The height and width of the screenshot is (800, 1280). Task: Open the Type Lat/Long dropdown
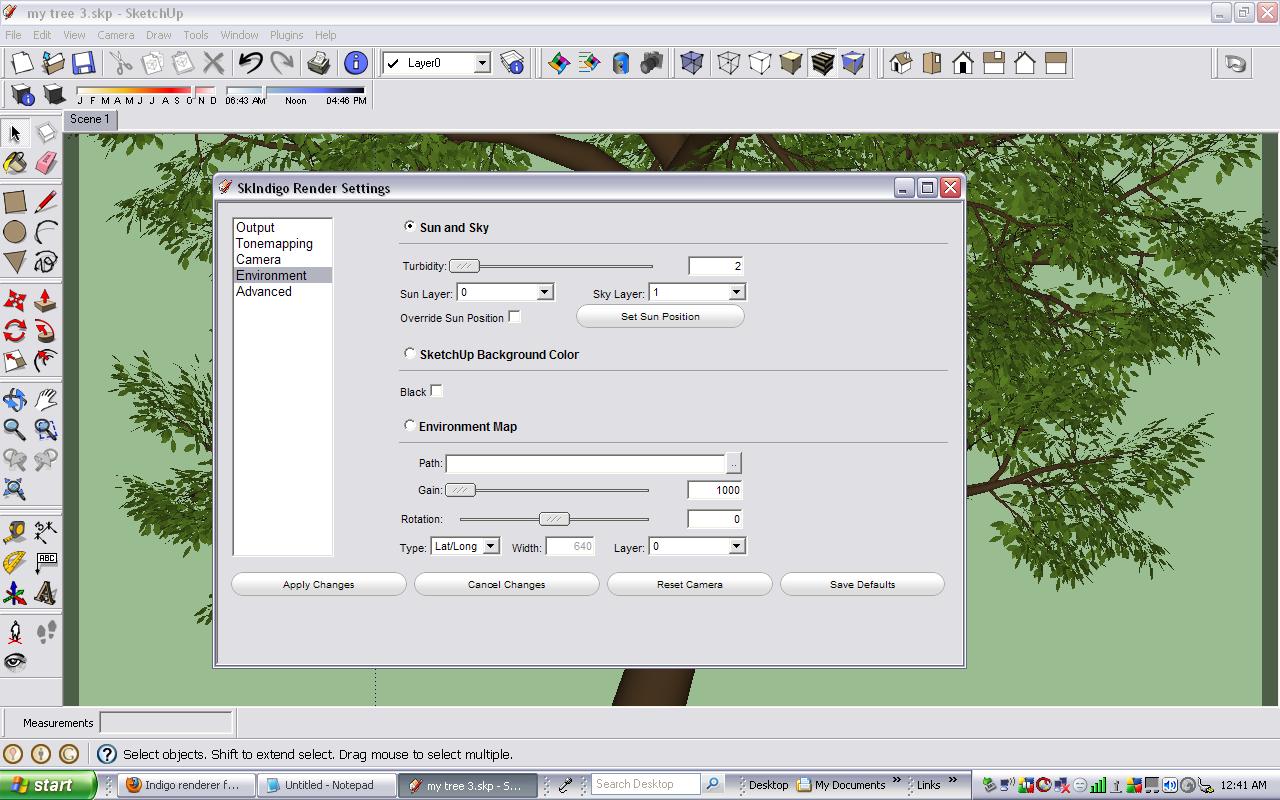[490, 546]
